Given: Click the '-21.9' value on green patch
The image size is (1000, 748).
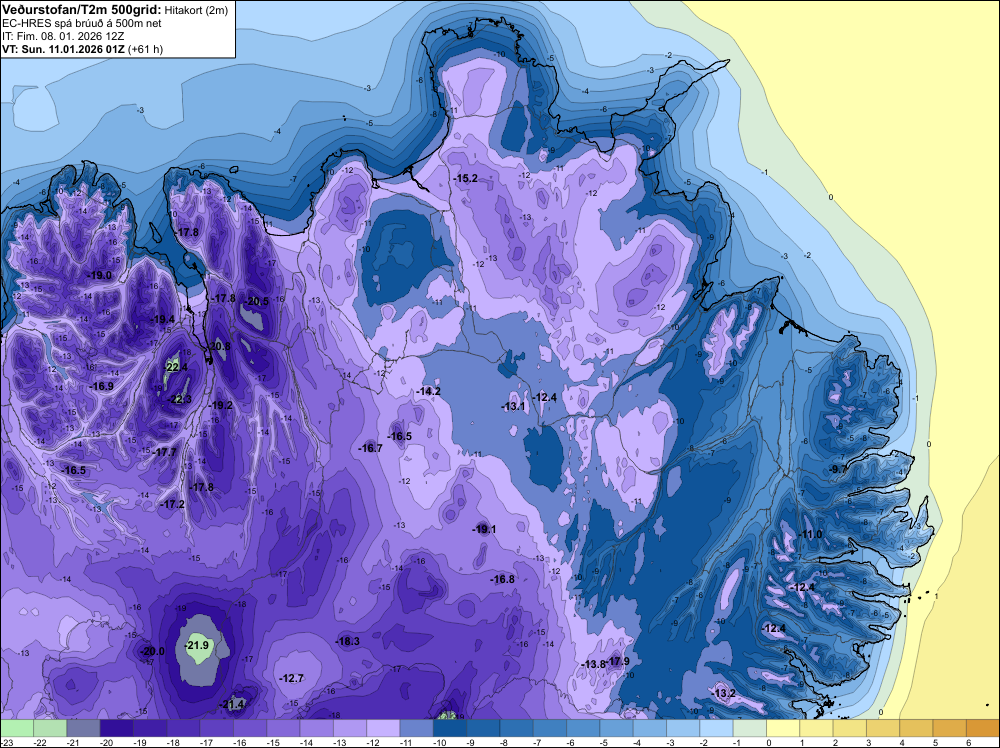Looking at the screenshot, I should tap(198, 646).
